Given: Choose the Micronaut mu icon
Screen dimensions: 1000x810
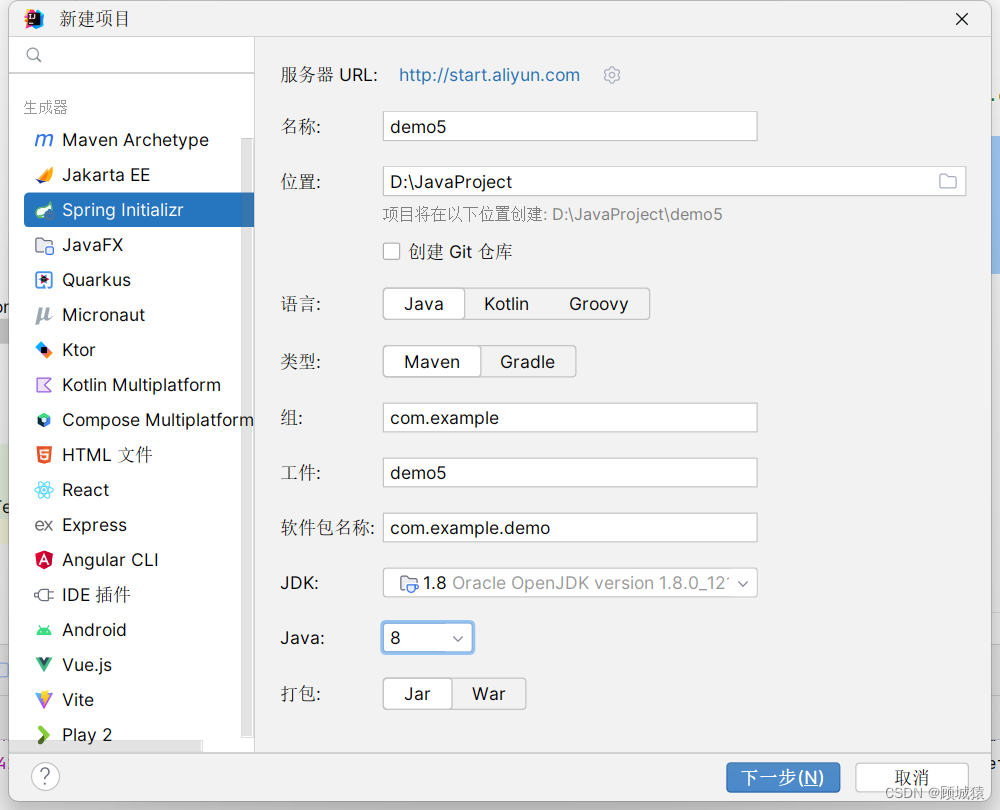Looking at the screenshot, I should point(43,315).
